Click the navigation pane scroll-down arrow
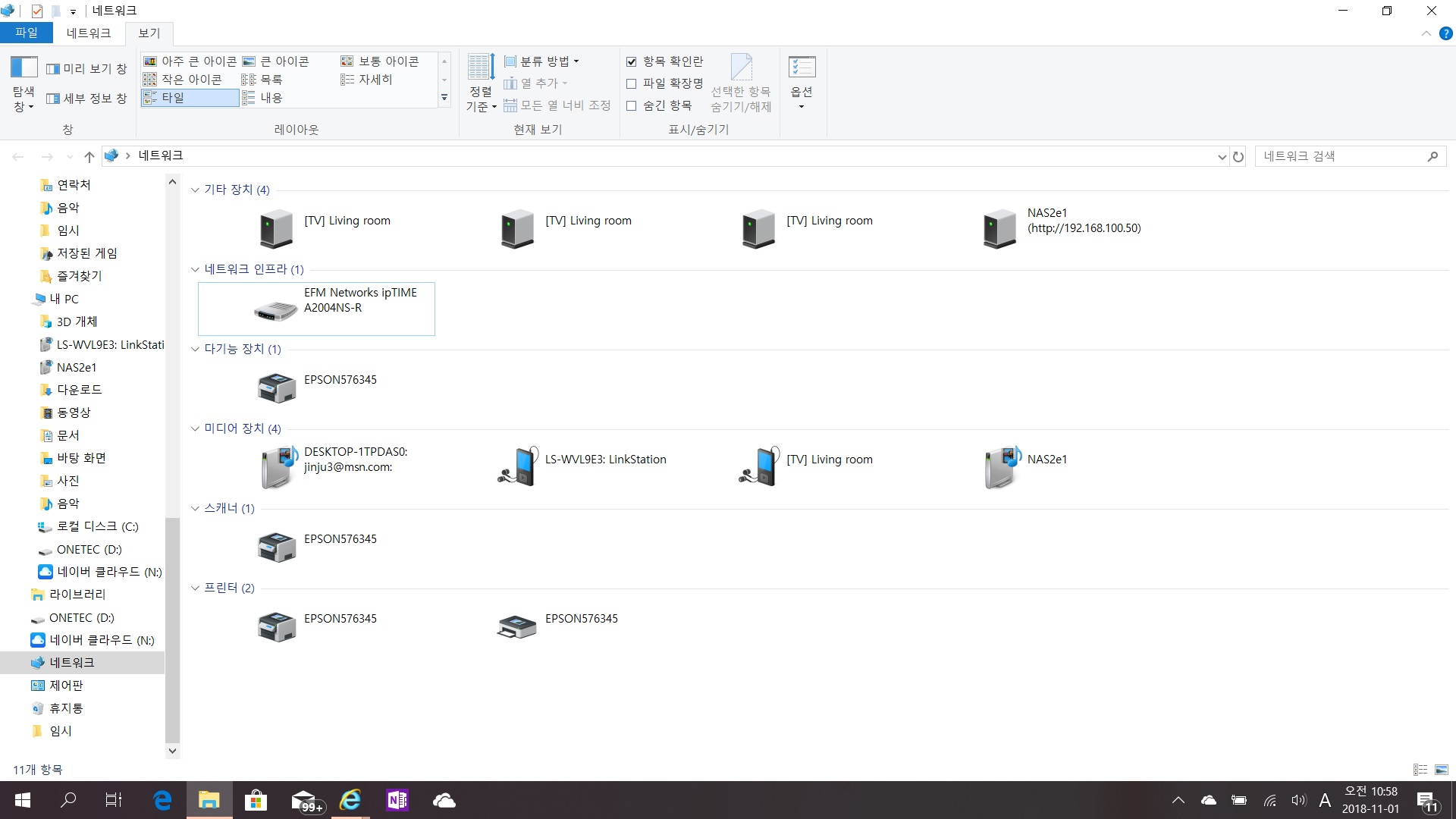The image size is (1456, 819). (x=172, y=751)
